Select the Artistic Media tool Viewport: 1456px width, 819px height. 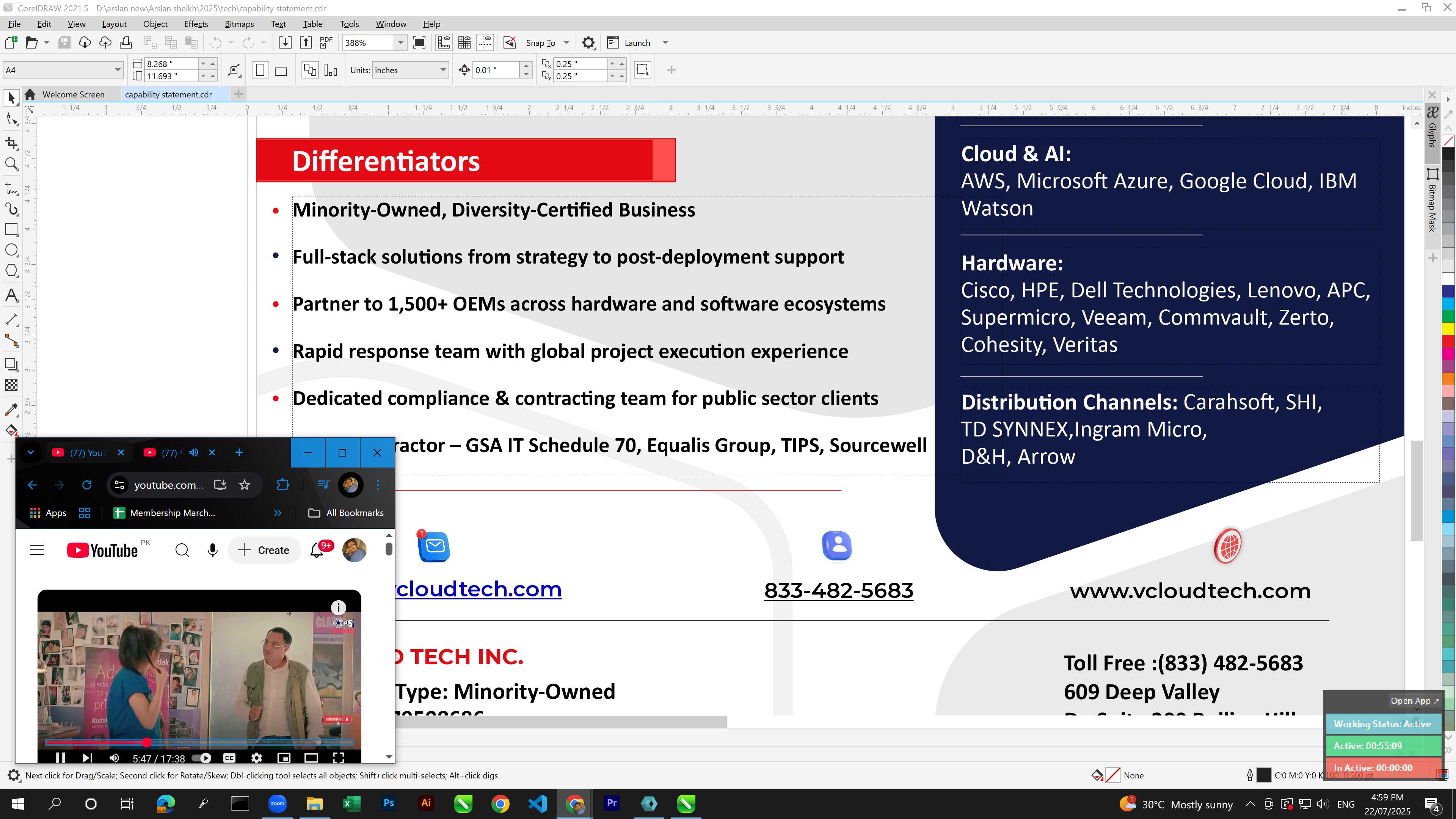11,209
